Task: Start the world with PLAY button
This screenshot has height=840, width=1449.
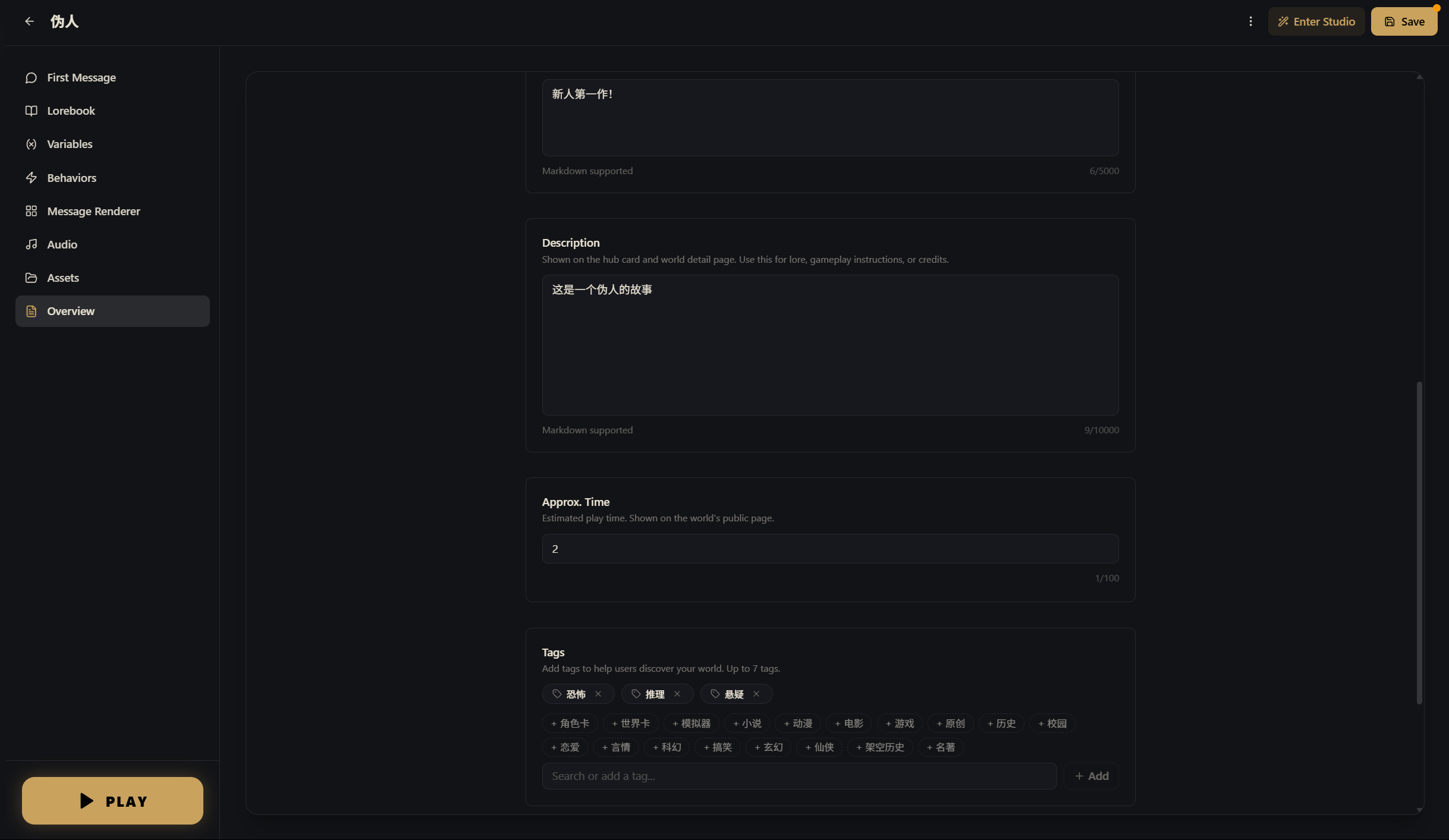Action: click(112, 801)
